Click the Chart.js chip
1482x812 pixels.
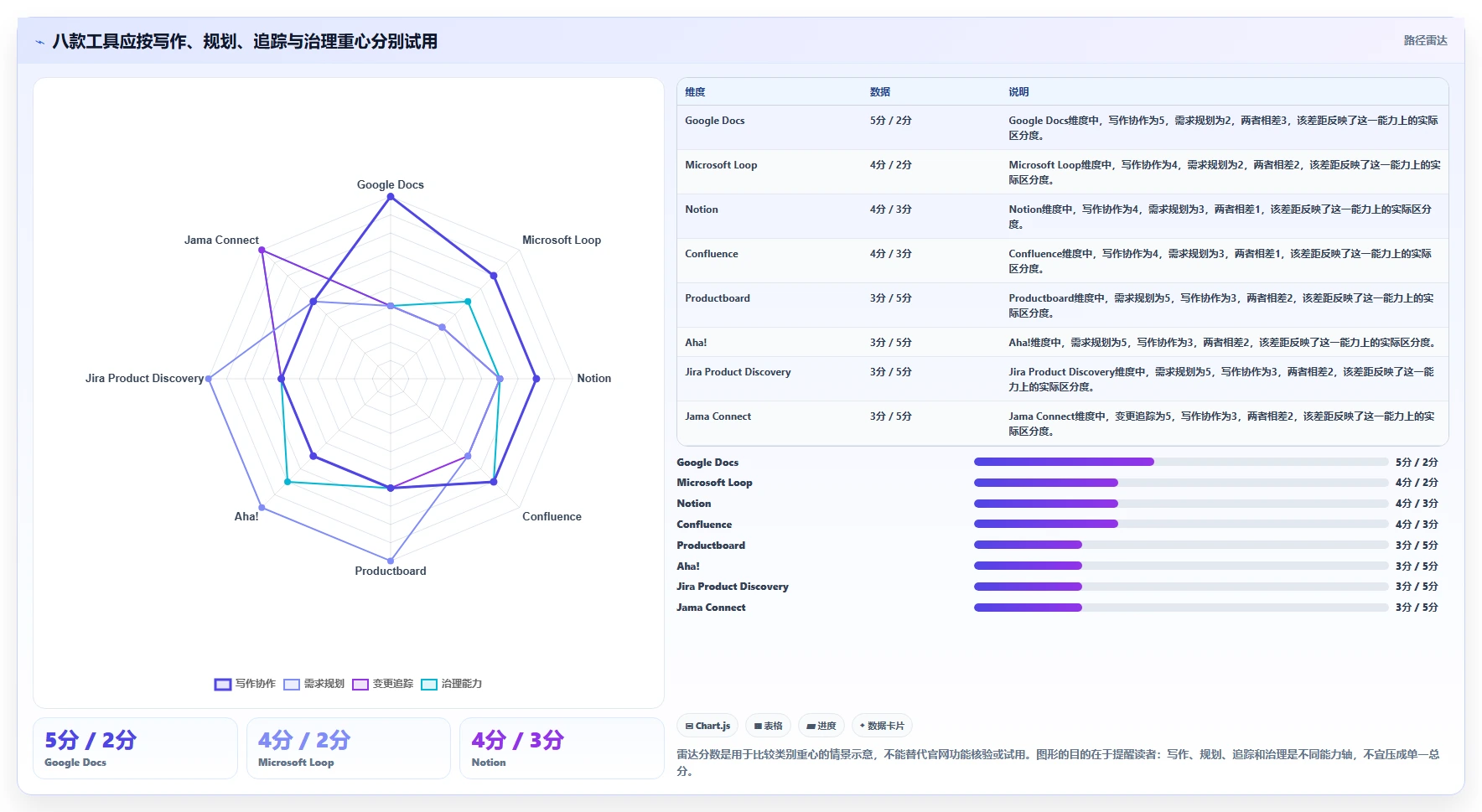tap(707, 726)
